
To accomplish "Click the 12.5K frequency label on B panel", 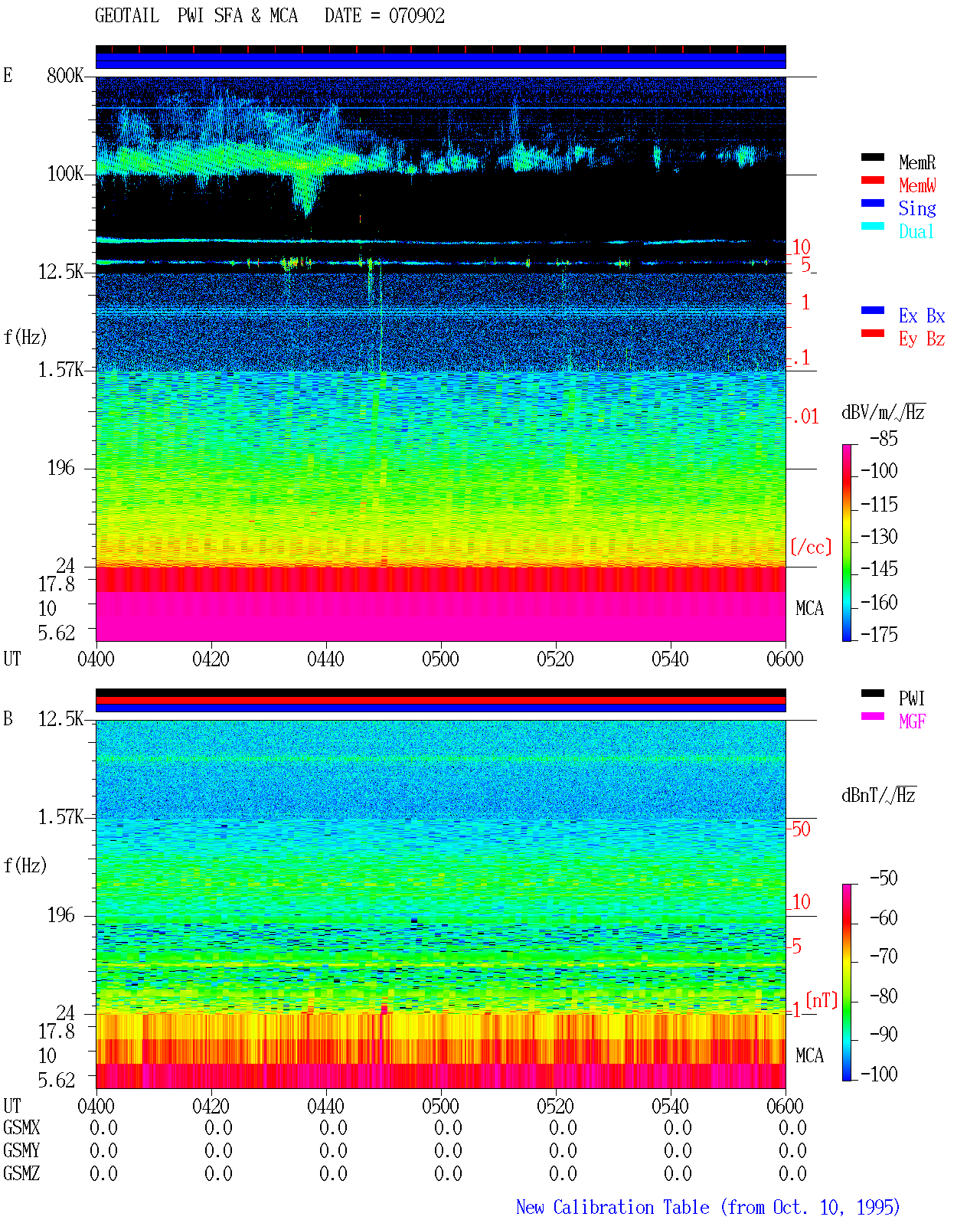I will 60,718.
